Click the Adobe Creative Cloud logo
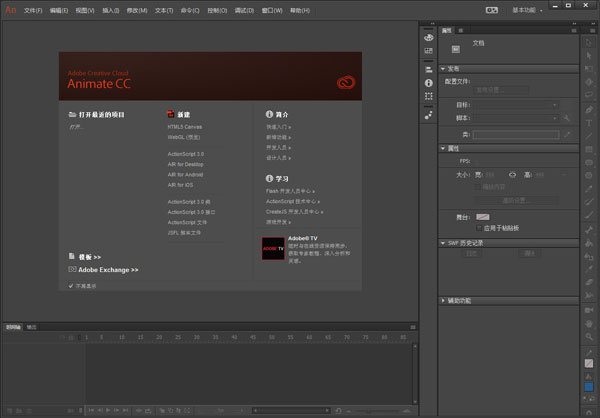Viewport: 600px width, 418px height. pos(346,82)
